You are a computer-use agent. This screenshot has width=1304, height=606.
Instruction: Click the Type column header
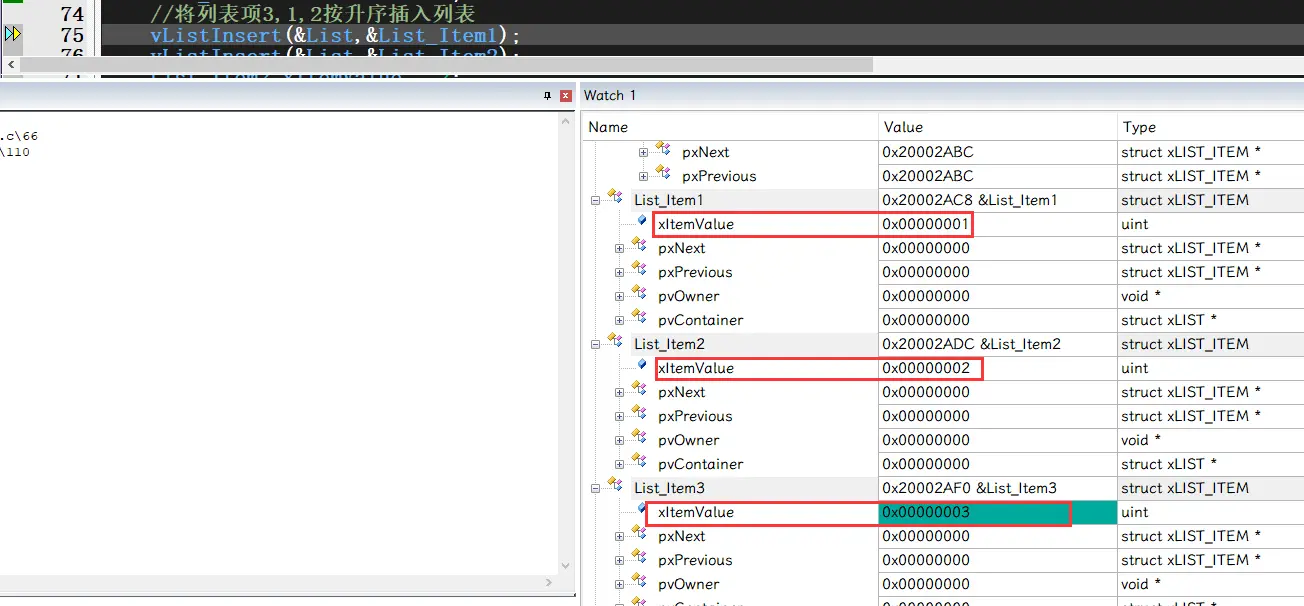tap(1139, 127)
